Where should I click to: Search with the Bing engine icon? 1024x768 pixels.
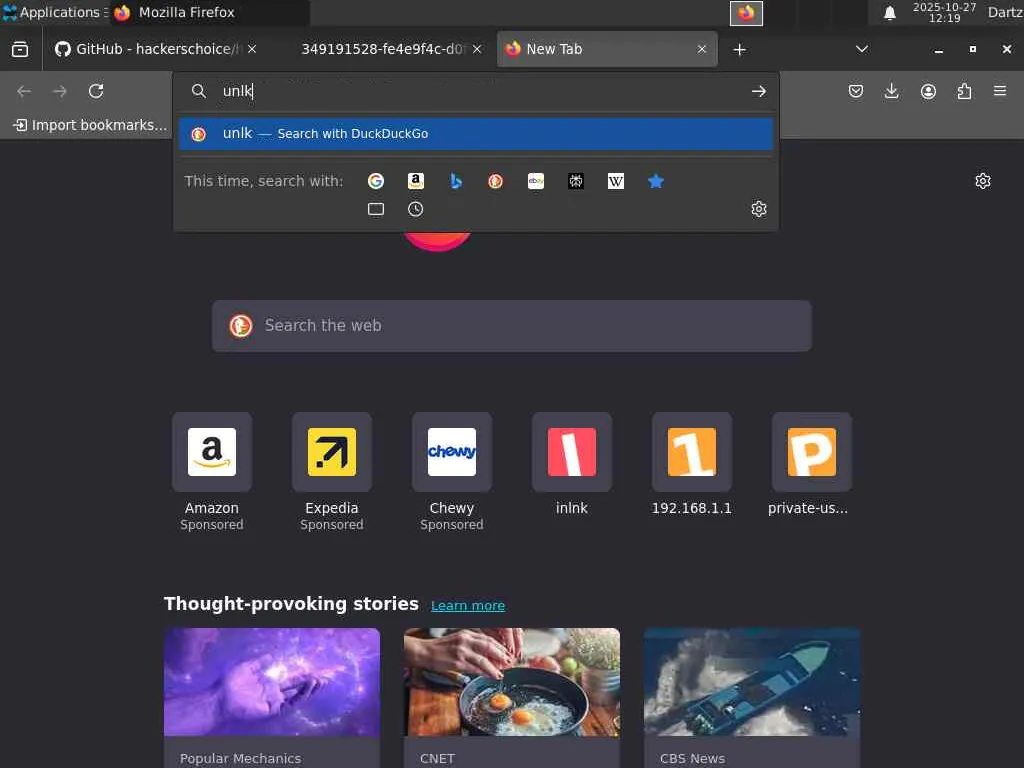click(x=456, y=181)
